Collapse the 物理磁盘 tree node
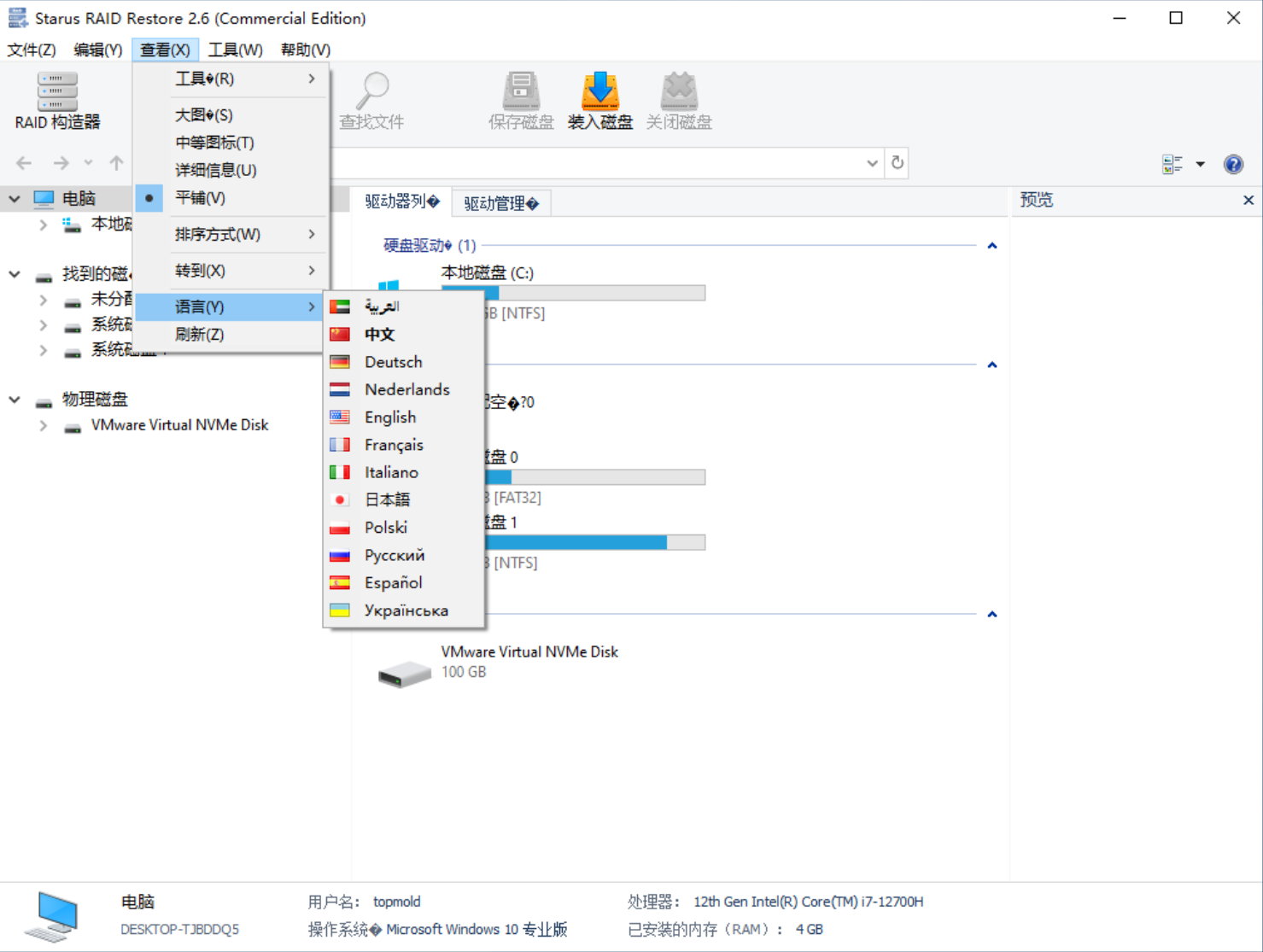This screenshot has width=1263, height=952. point(15,399)
